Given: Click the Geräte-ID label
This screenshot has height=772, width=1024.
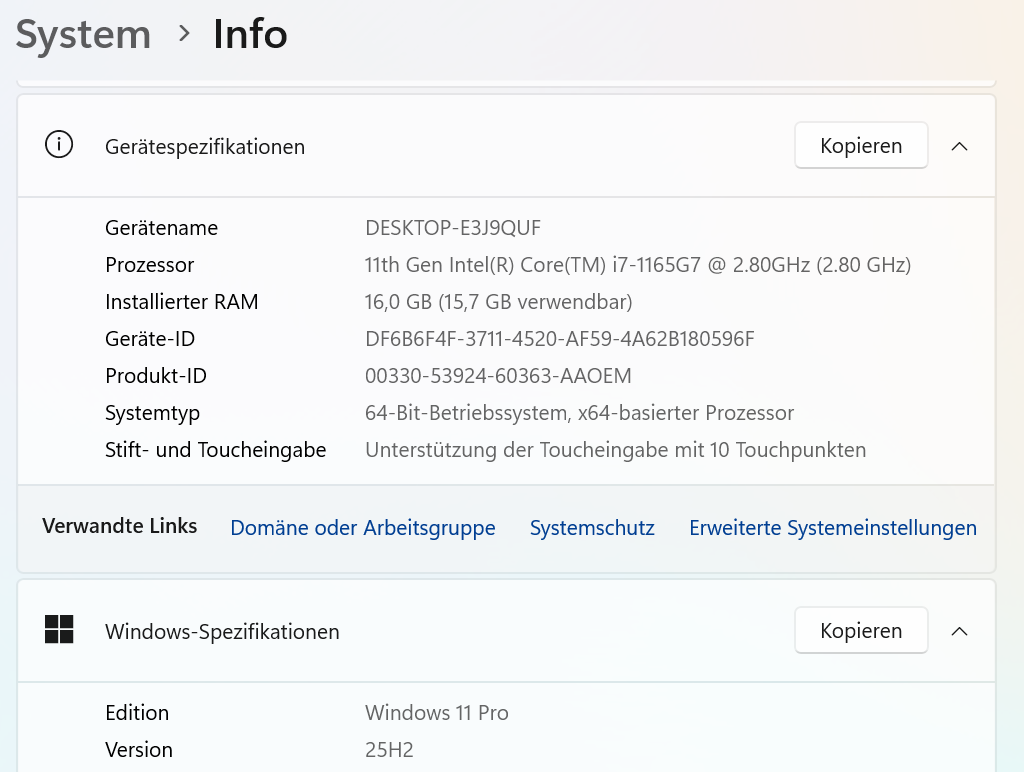Looking at the screenshot, I should pos(150,339).
